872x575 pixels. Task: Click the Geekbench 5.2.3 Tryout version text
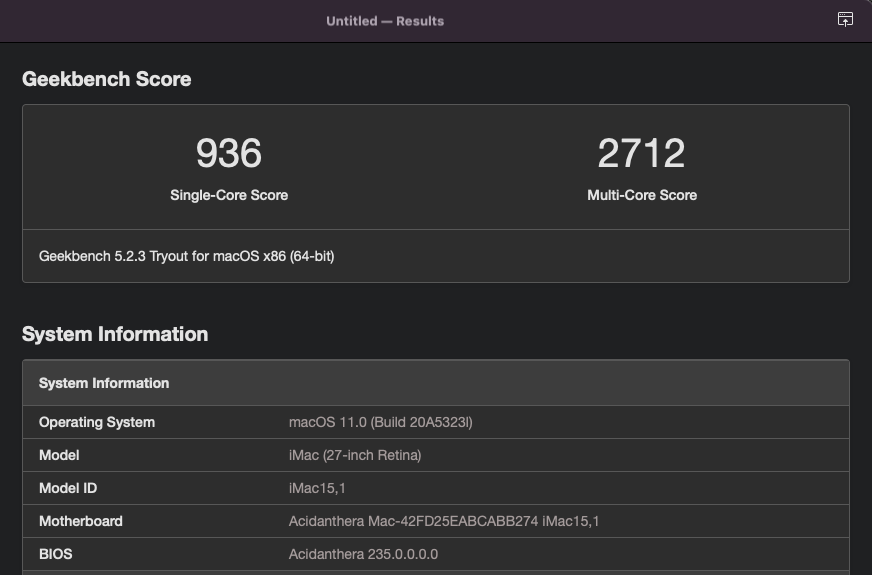(x=186, y=256)
